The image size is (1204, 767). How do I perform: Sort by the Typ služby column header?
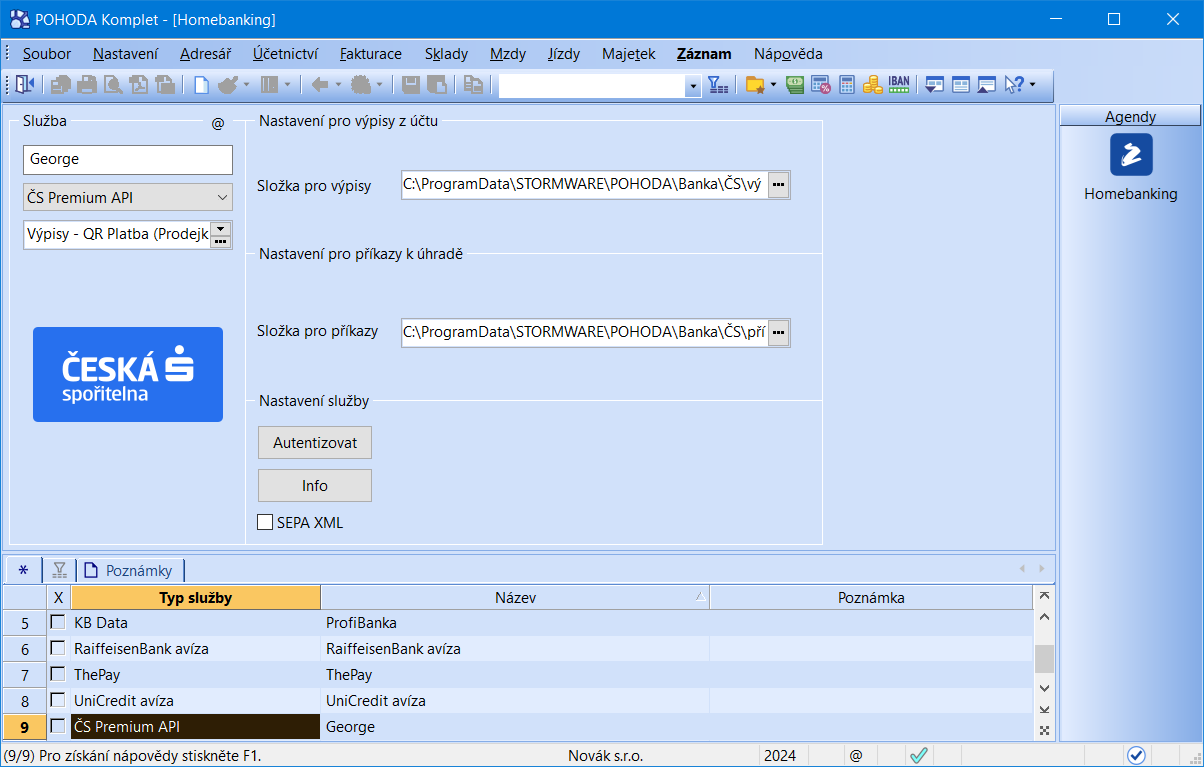click(x=195, y=598)
